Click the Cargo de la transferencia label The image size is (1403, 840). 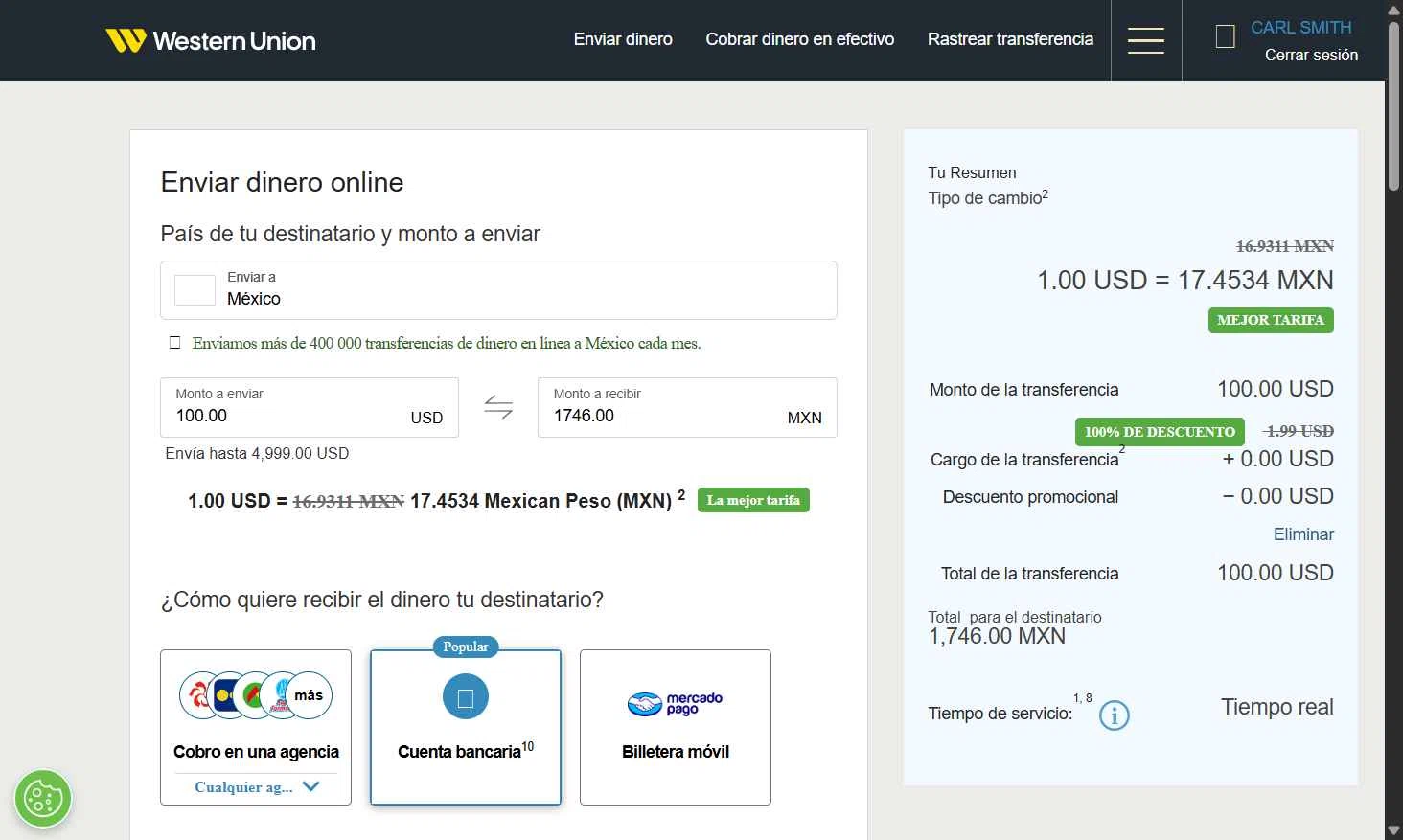(1024, 460)
